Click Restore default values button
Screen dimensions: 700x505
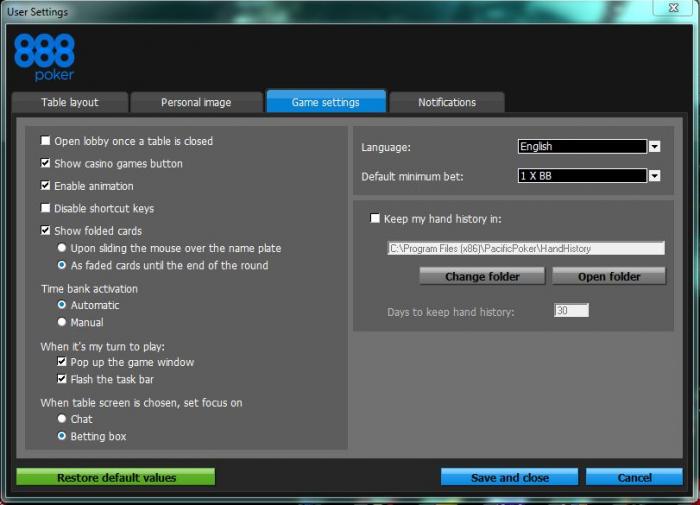tap(116, 477)
